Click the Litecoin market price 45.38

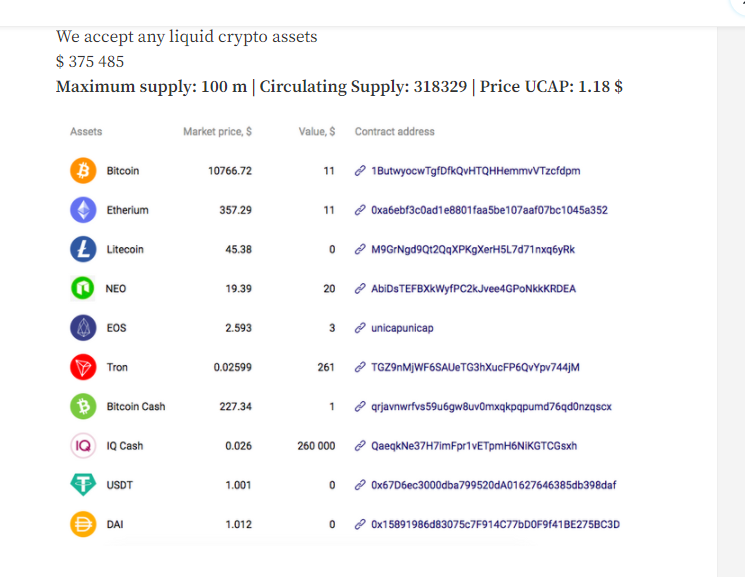[x=239, y=250]
